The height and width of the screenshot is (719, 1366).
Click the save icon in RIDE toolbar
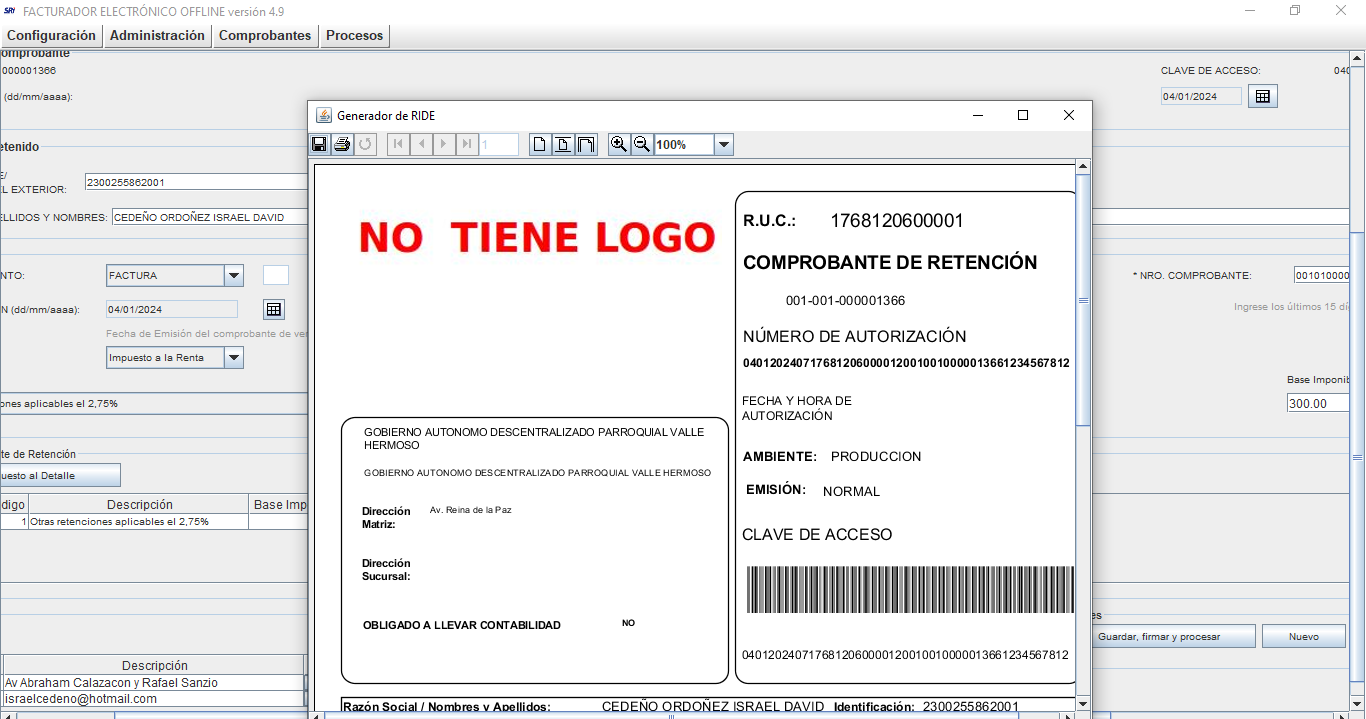pyautogui.click(x=319, y=144)
